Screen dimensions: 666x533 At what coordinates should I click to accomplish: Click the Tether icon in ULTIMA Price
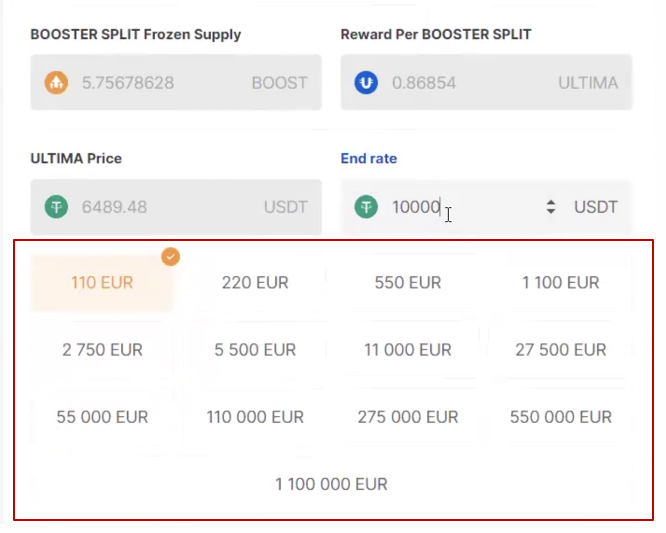click(56, 207)
